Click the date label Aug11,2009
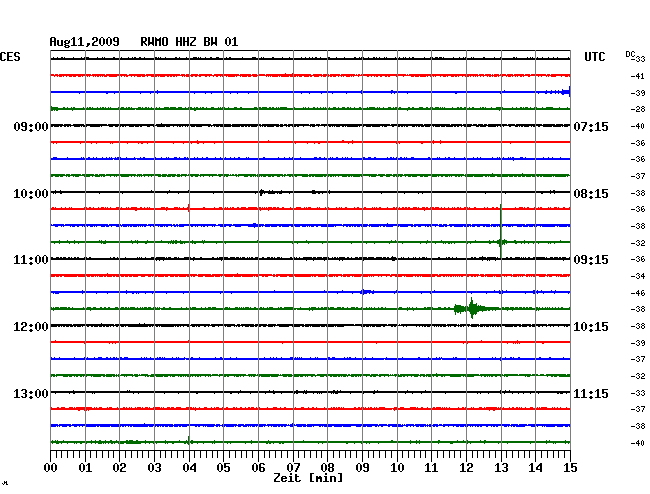The width and height of the screenshot is (650, 494). pos(85,42)
